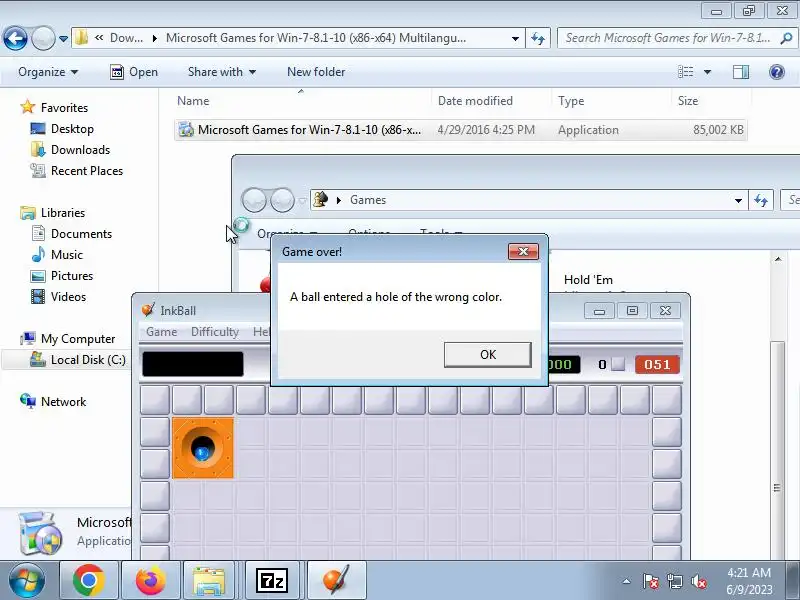This screenshot has height=600, width=800.
Task: Click the orange hole tile in InkBall
Action: [203, 448]
